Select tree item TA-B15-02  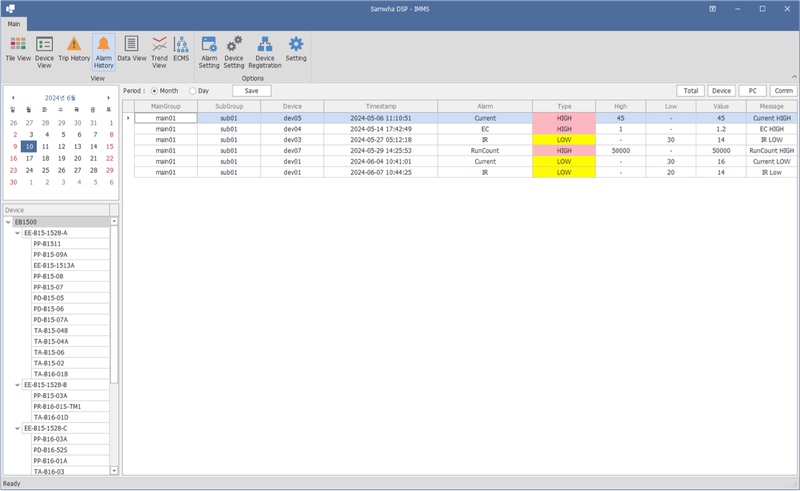coord(70,363)
